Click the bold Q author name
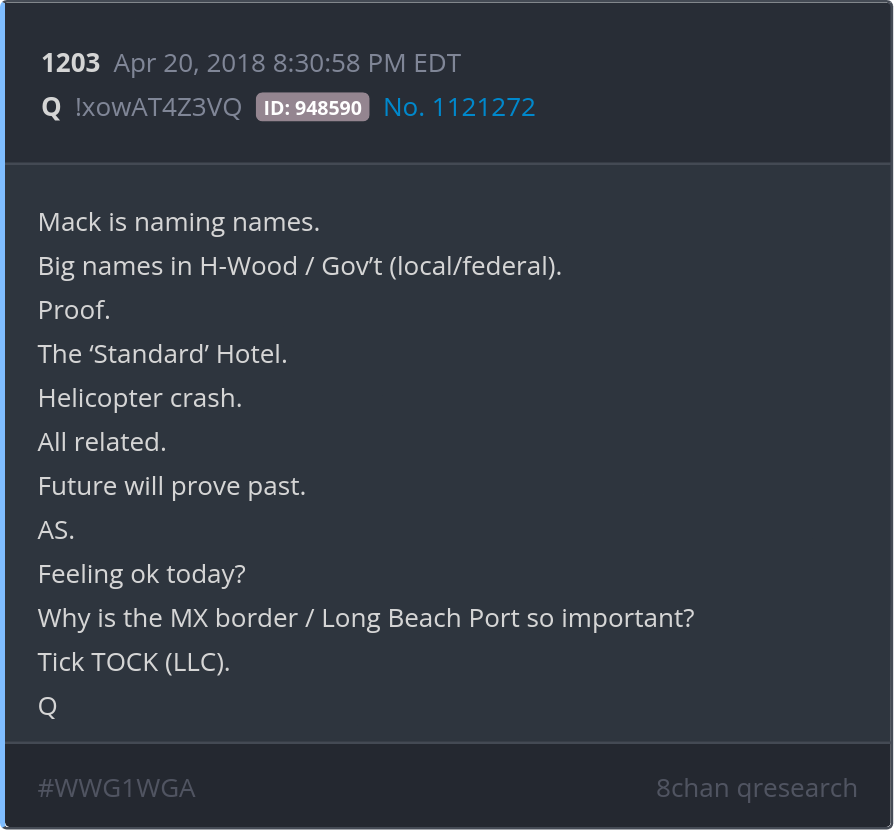Image resolution: width=894 pixels, height=830 pixels. click(x=51, y=107)
